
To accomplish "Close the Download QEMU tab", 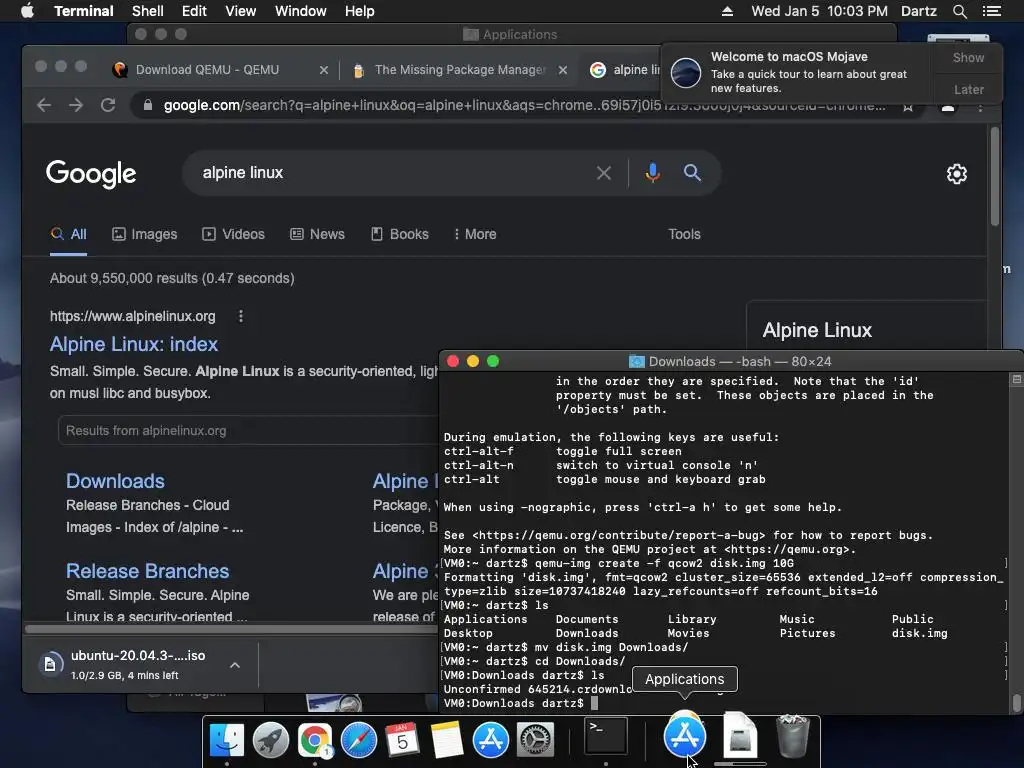I will [x=323, y=70].
